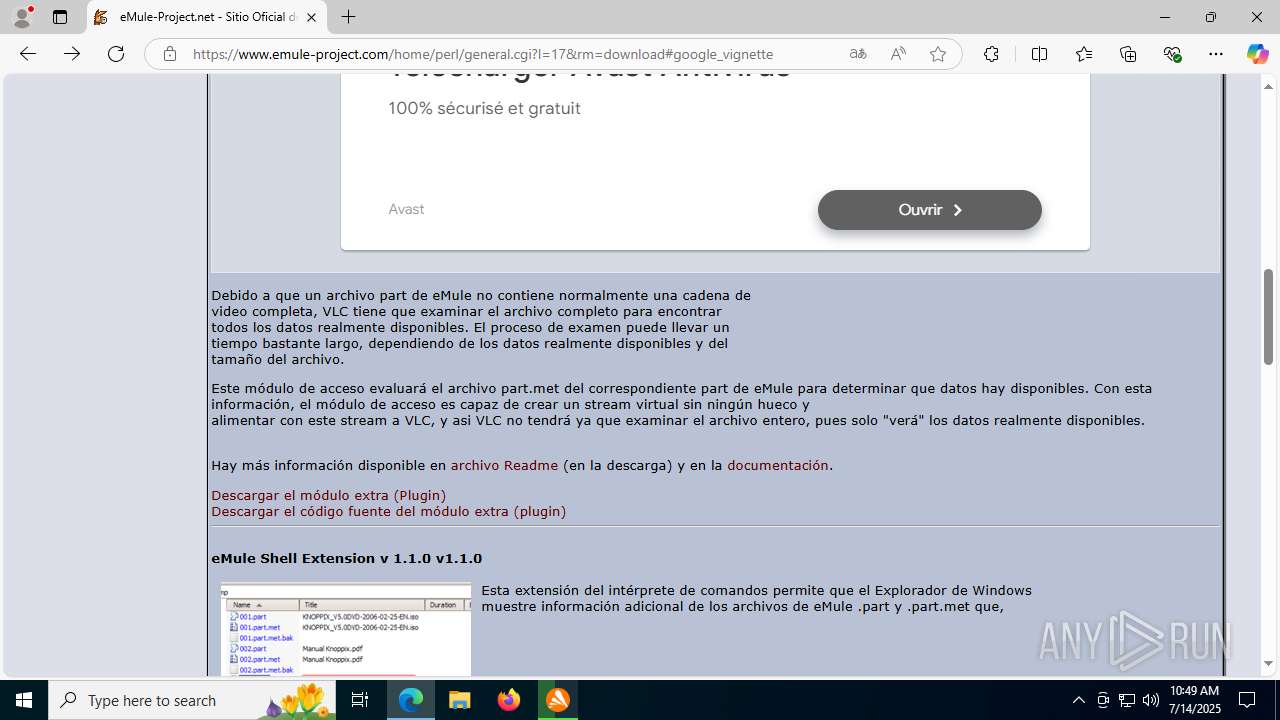Open Collections icon in toolbar

pos(1128,54)
